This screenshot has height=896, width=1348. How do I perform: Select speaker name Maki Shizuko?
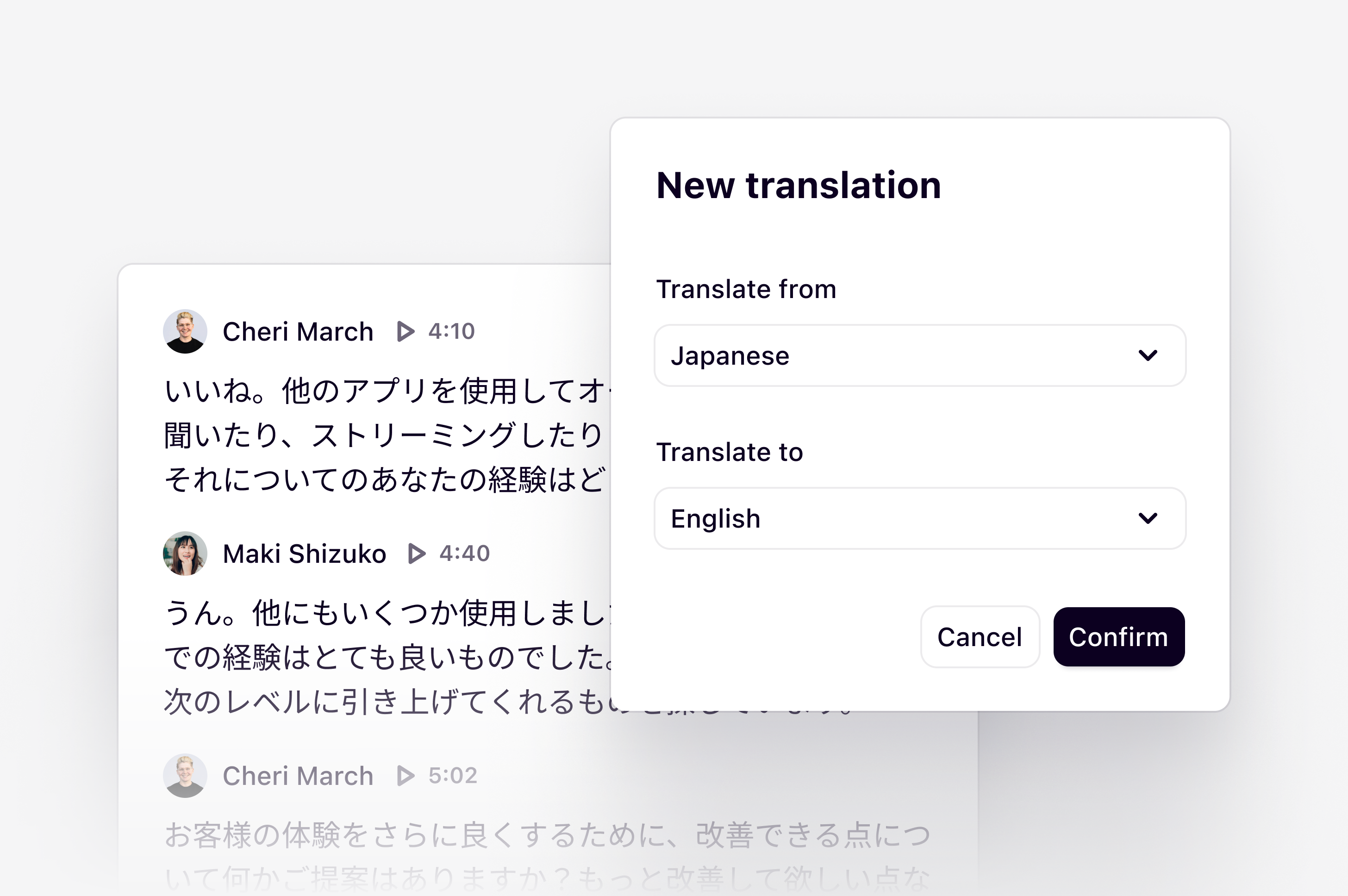click(x=304, y=554)
